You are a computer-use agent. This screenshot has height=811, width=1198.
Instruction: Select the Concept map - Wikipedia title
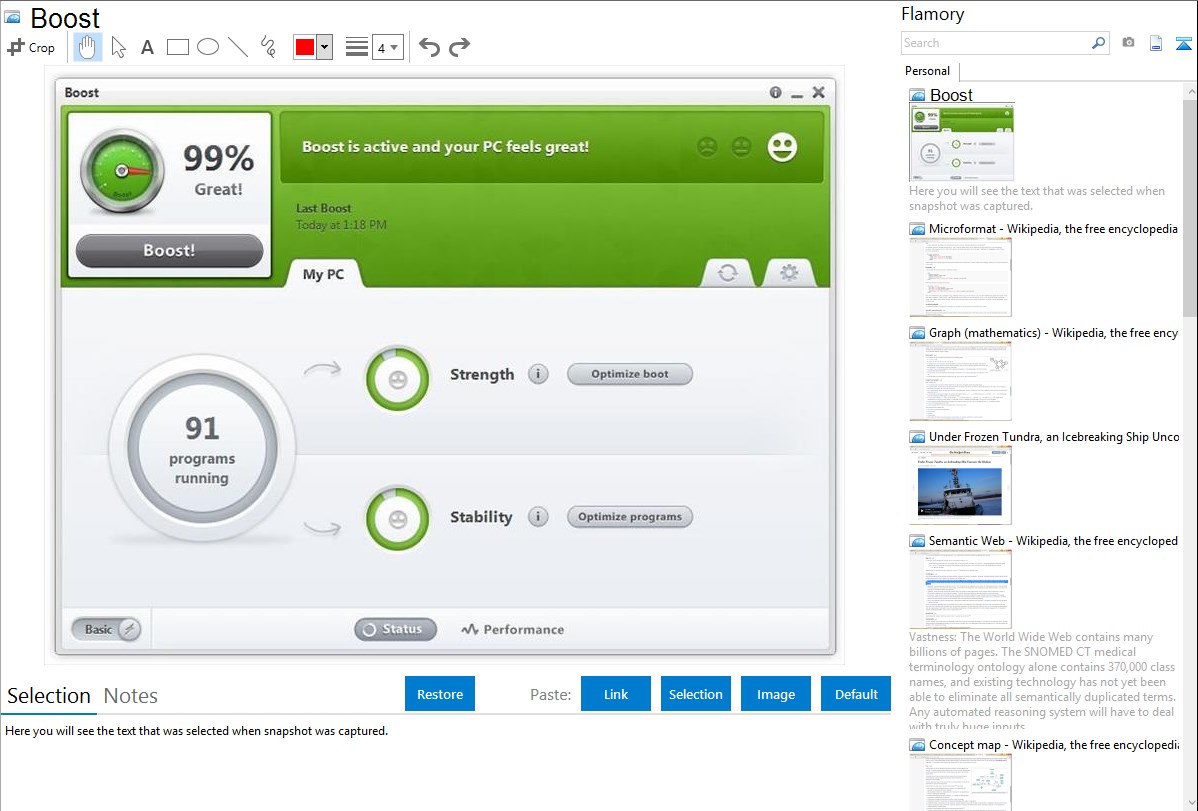point(1054,744)
